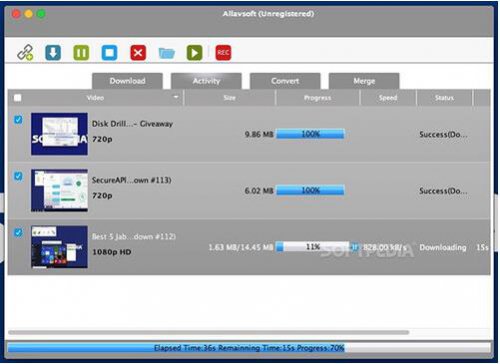Viewport: 500px width, 364px height.
Task: Go to the Merge tab
Action: [x=364, y=81]
